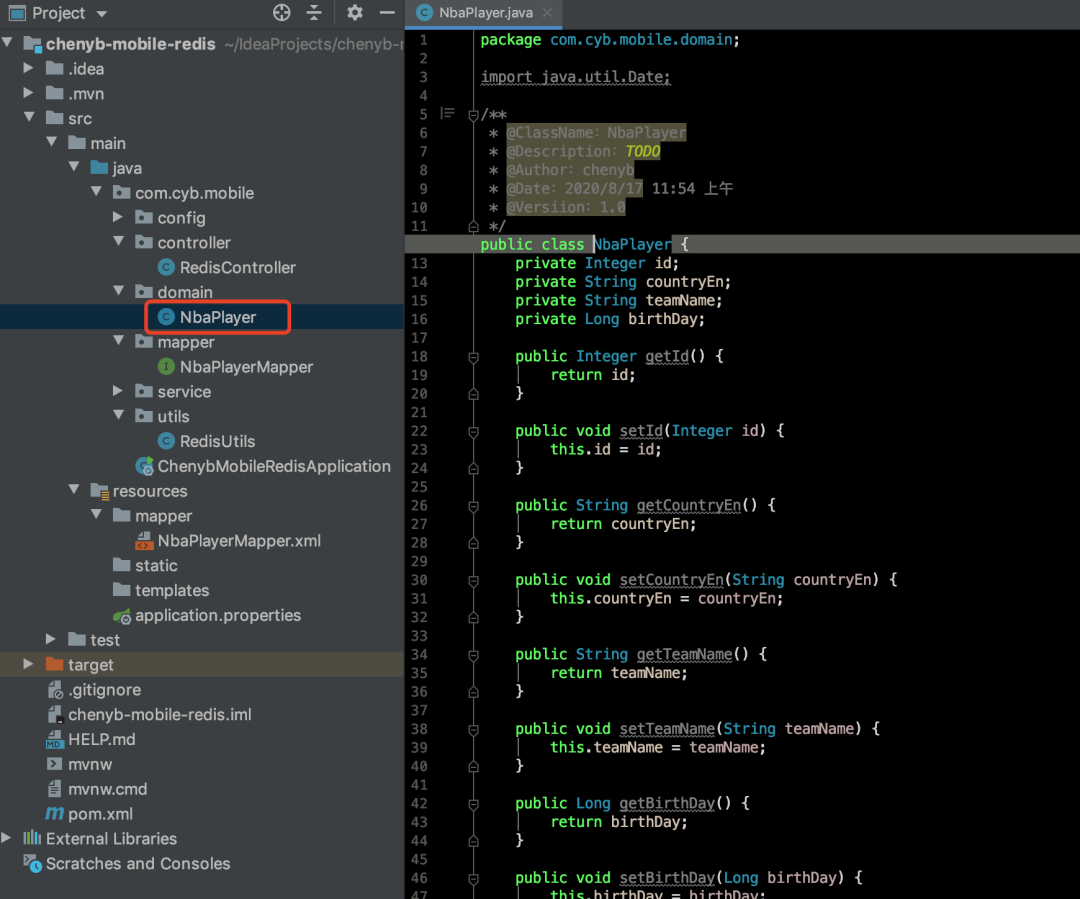Close the NbaPlayer.java tab
The width and height of the screenshot is (1080, 899).
[x=546, y=13]
